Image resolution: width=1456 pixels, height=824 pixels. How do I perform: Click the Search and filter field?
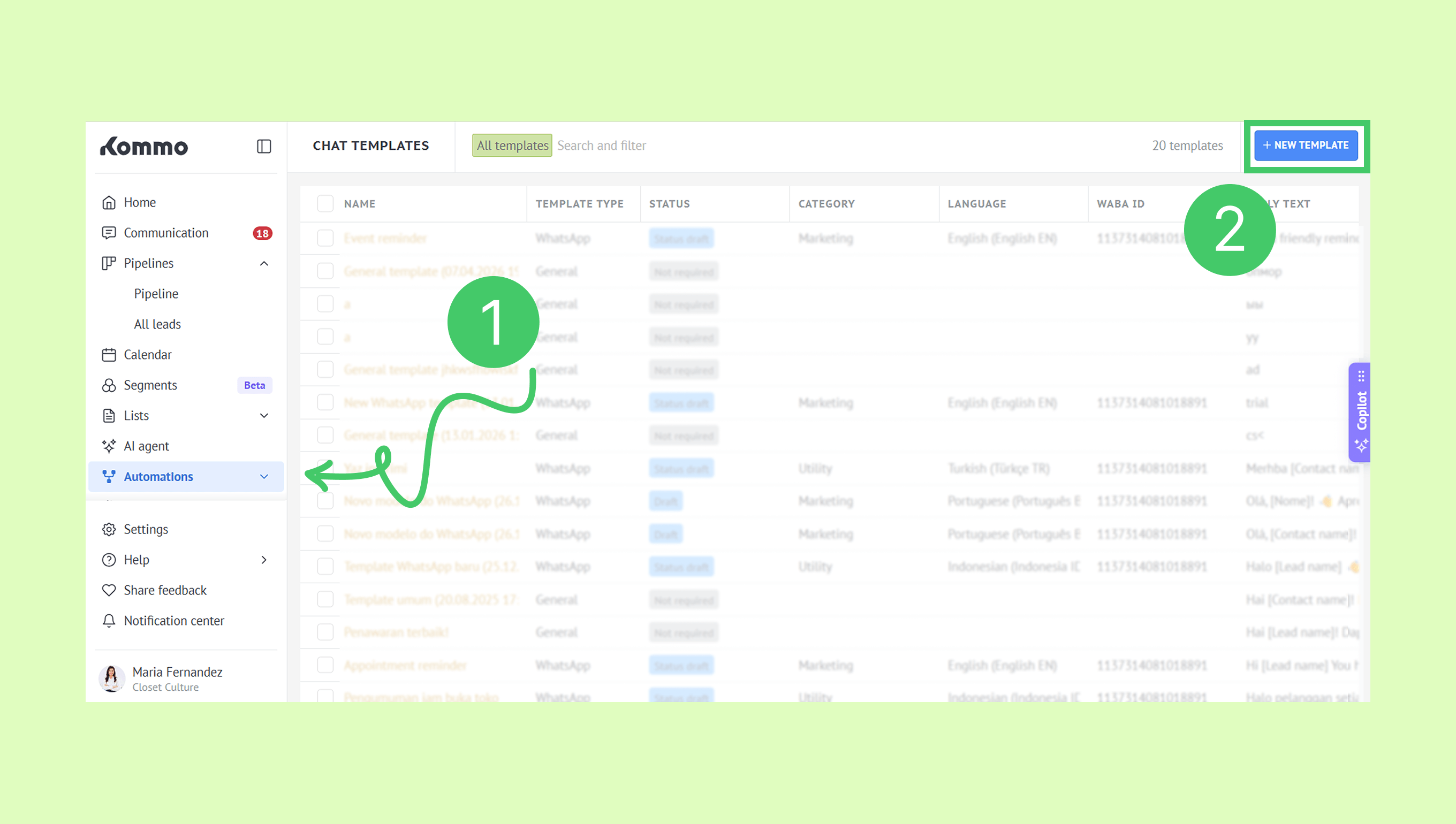tap(601, 146)
